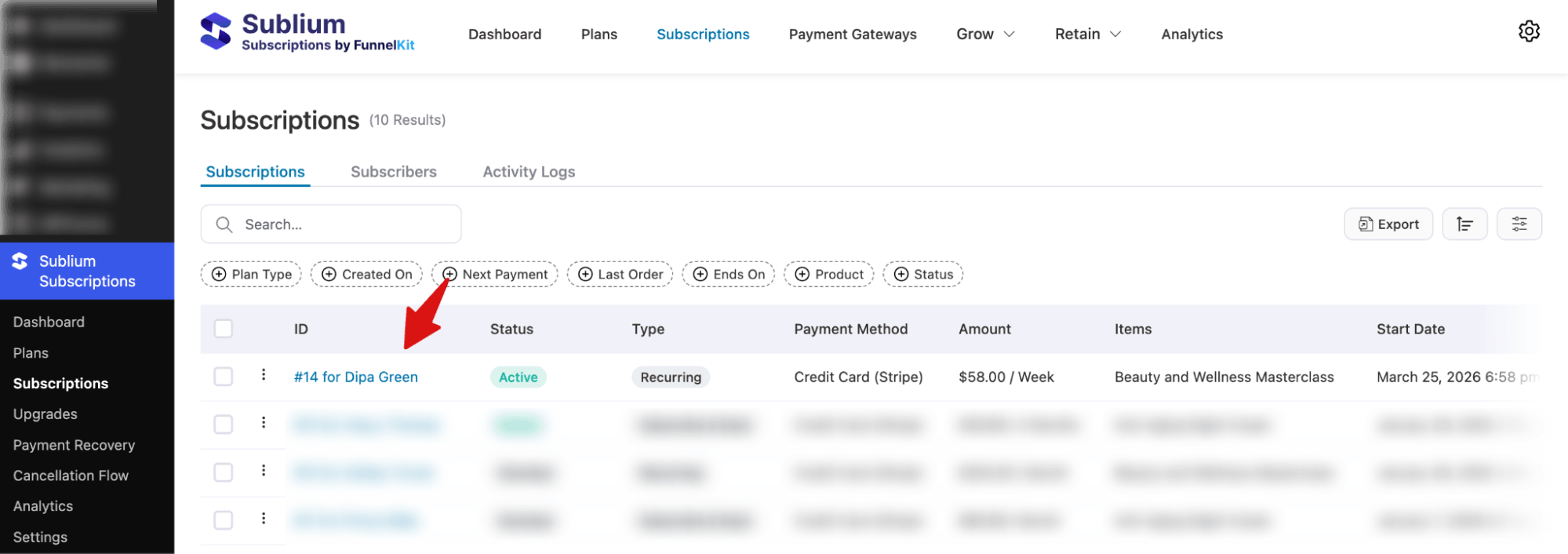Open Dashboard in top navigation

pos(505,34)
